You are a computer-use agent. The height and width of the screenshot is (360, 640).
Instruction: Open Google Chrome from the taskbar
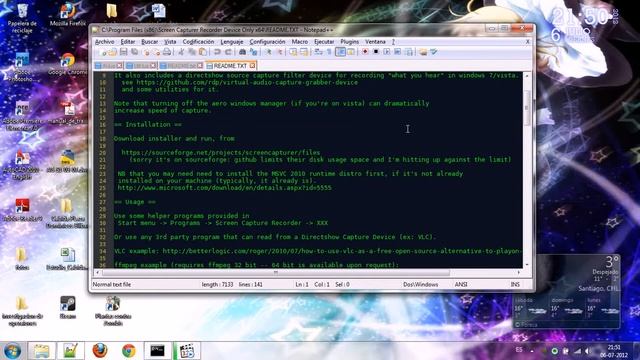129,351
